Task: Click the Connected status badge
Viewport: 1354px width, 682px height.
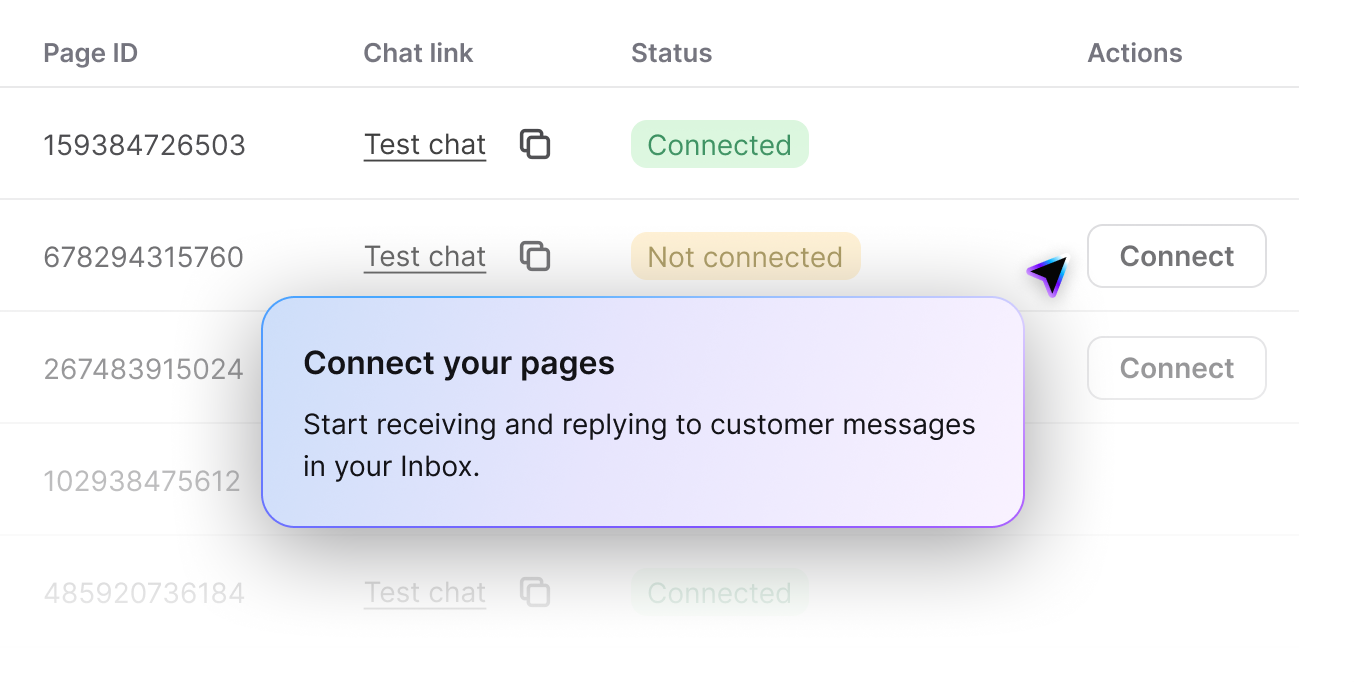Action: pos(719,144)
